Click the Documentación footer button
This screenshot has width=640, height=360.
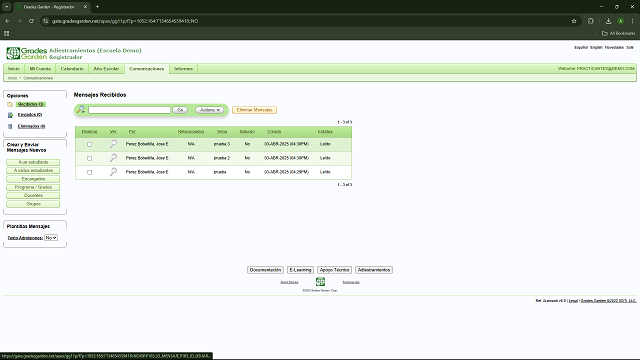pos(265,270)
